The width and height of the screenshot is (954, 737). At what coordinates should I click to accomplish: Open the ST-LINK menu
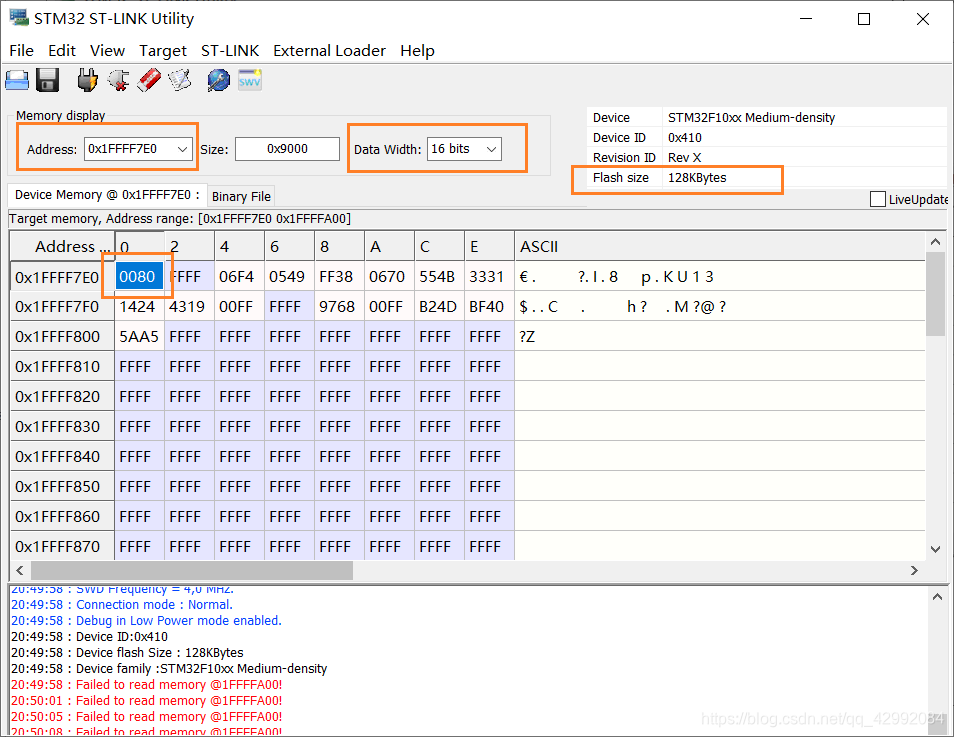pyautogui.click(x=230, y=51)
